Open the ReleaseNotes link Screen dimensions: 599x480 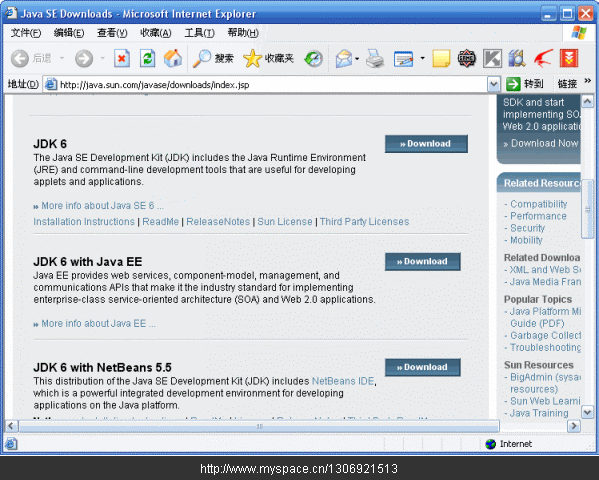[218, 222]
